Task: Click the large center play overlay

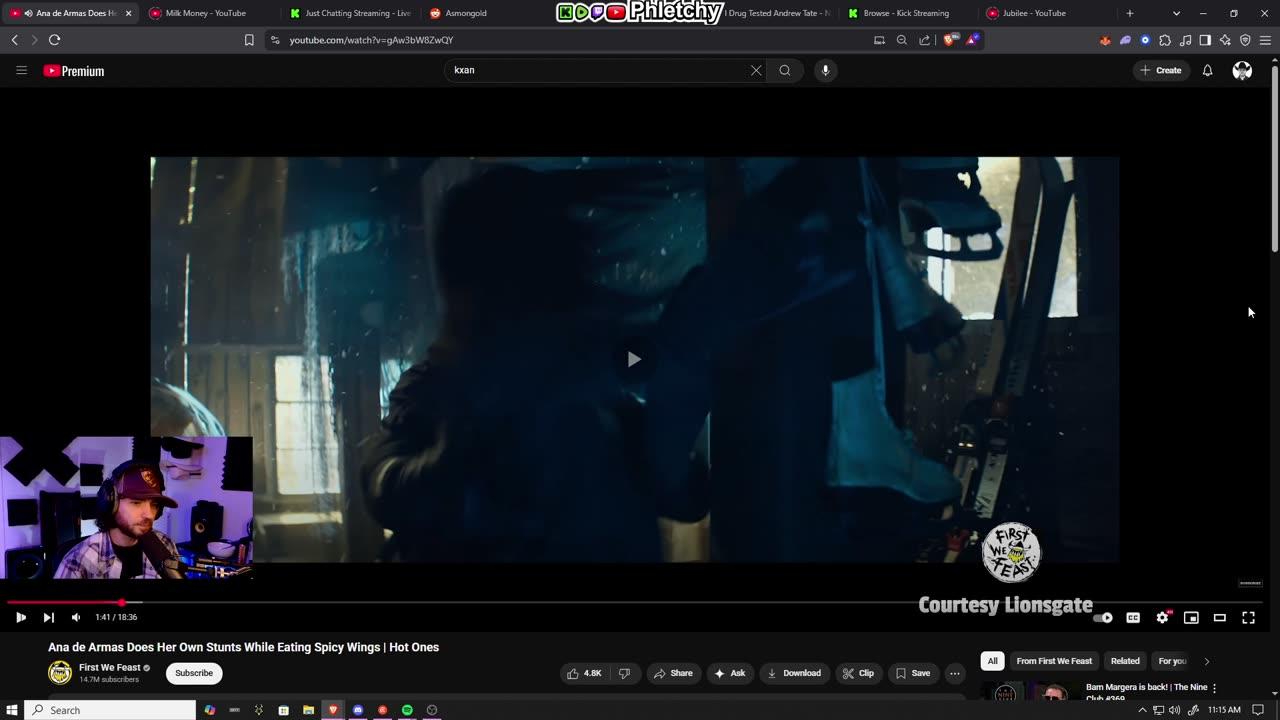Action: coord(634,359)
